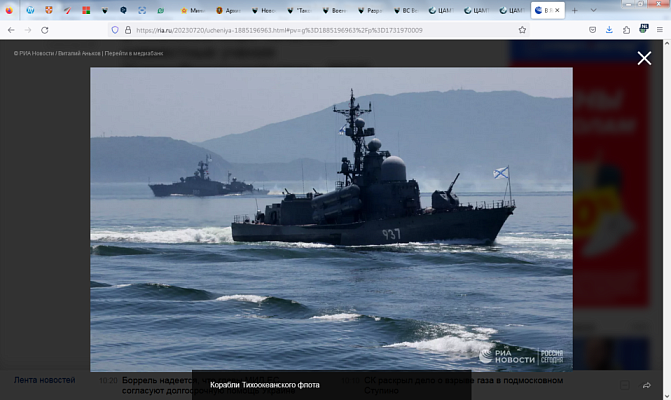
Task: Open Firefox View pinned icon
Action: point(9,10)
